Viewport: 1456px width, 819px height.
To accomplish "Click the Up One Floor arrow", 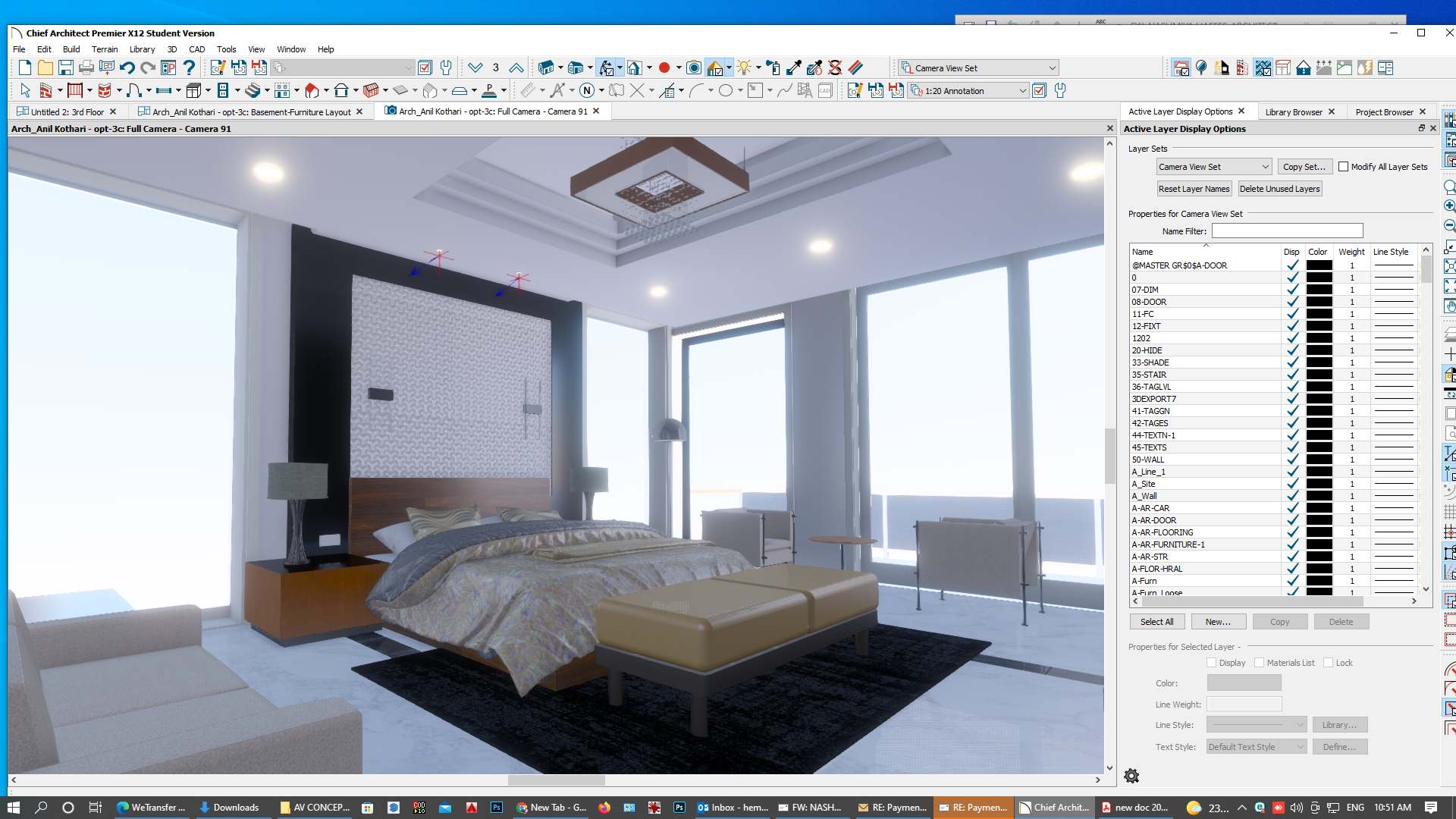I will coord(516,68).
